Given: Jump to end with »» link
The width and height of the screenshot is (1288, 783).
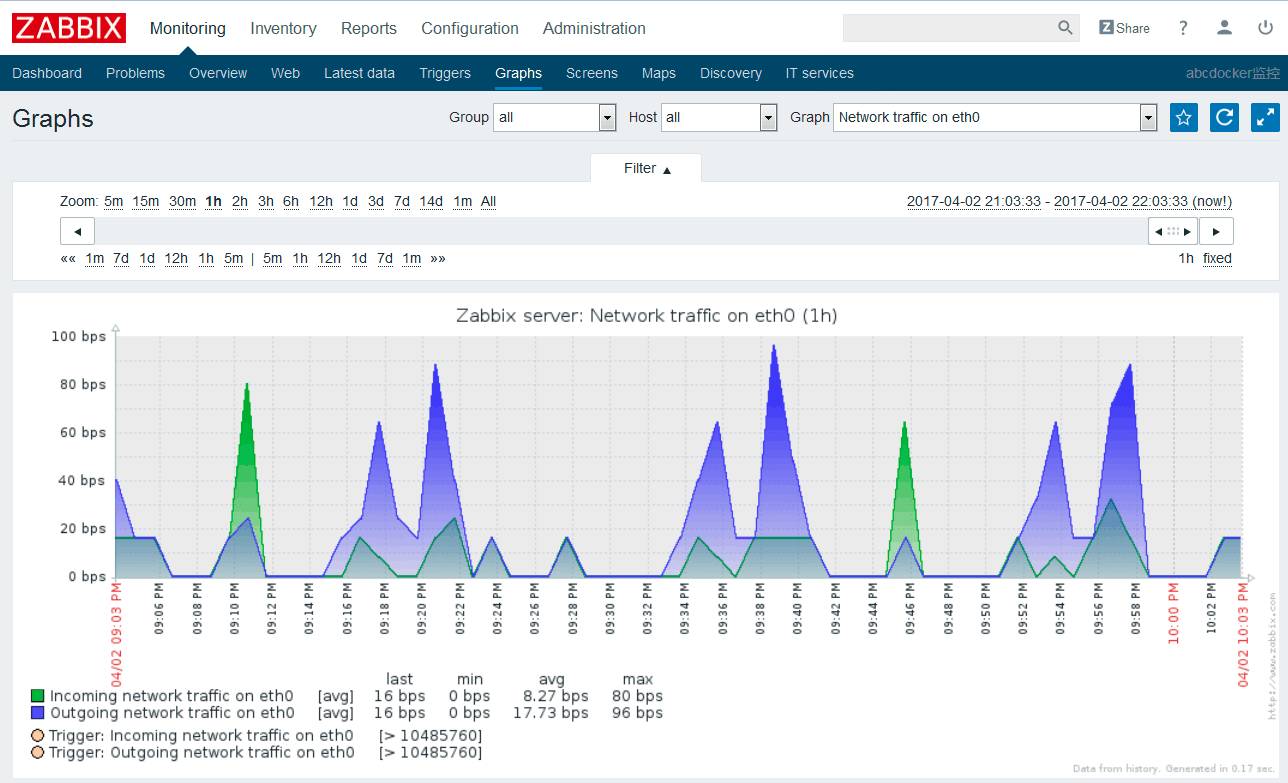Looking at the screenshot, I should coord(438,258).
